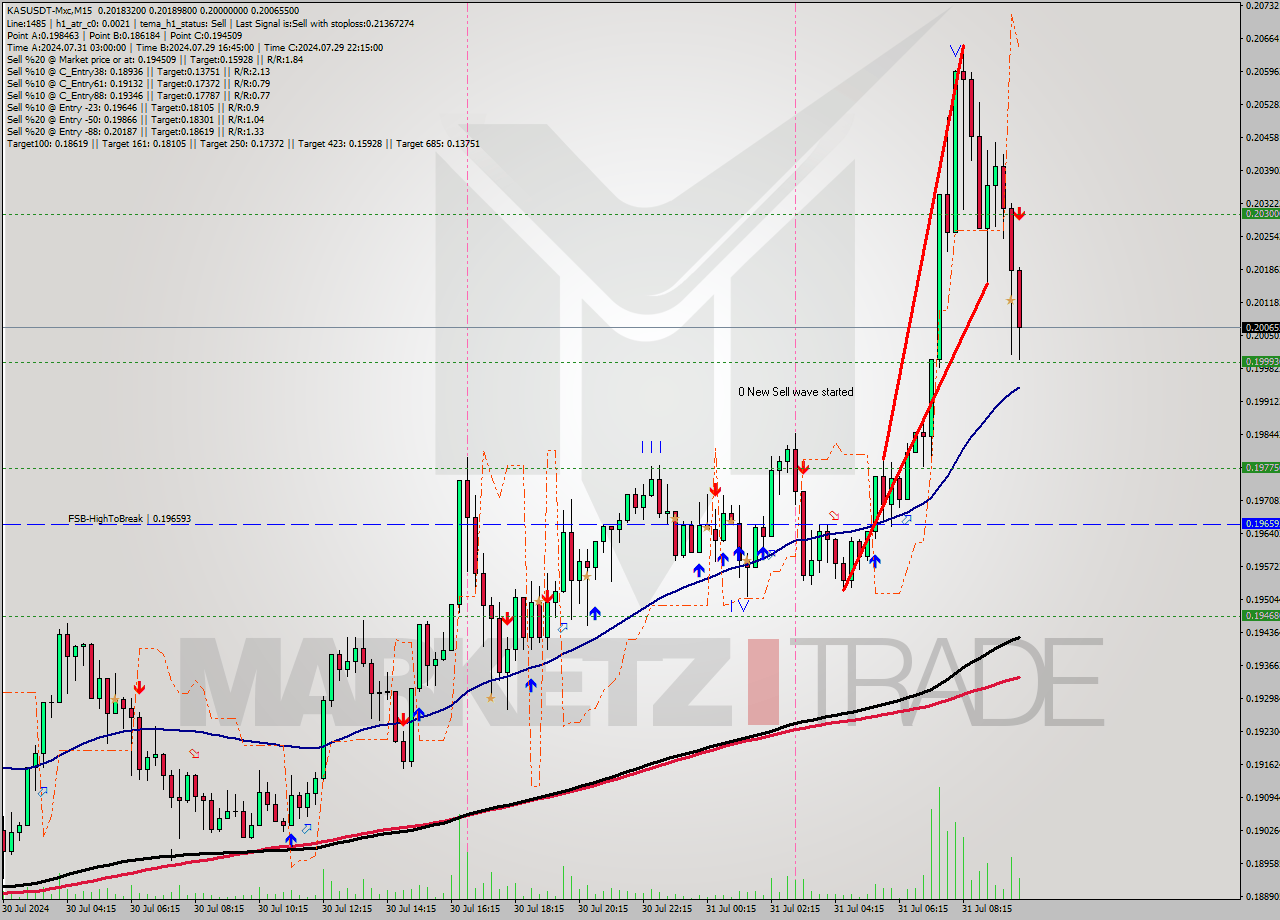Click the KASUSDT-Mxc,M15 symbol title line

point(152,10)
